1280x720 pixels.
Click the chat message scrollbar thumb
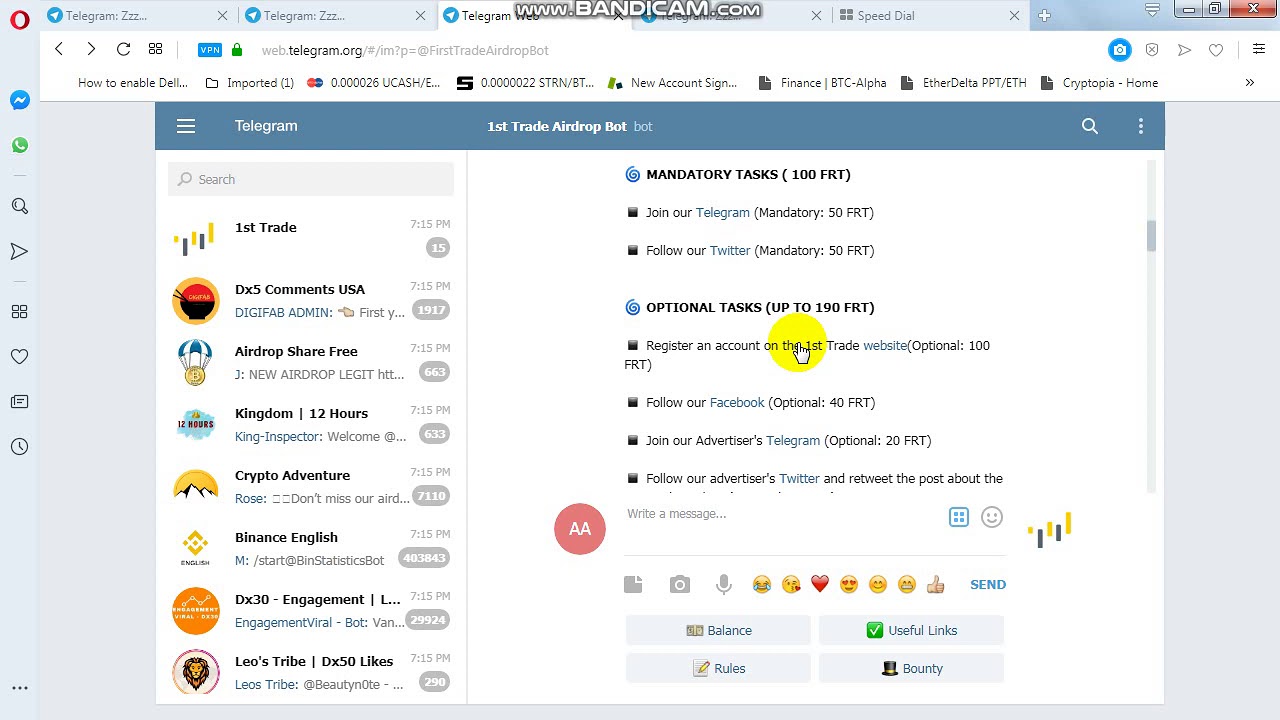1151,236
